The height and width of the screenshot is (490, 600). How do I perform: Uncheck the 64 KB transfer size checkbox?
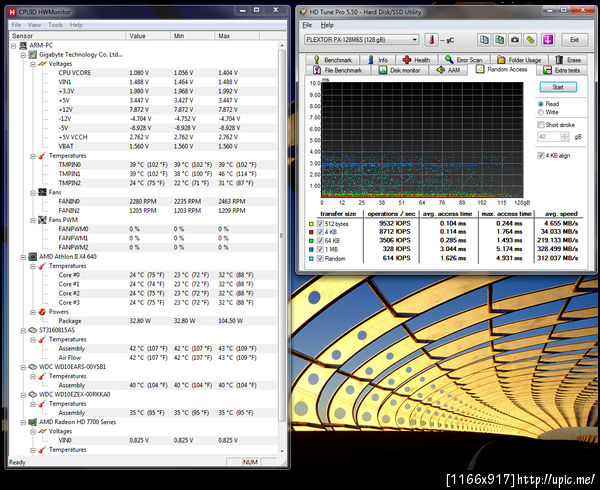(320, 241)
